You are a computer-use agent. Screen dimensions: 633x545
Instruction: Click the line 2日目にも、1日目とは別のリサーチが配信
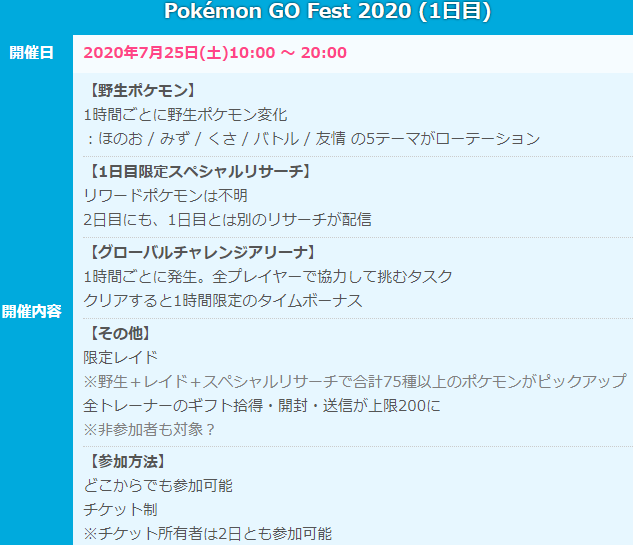click(x=227, y=220)
